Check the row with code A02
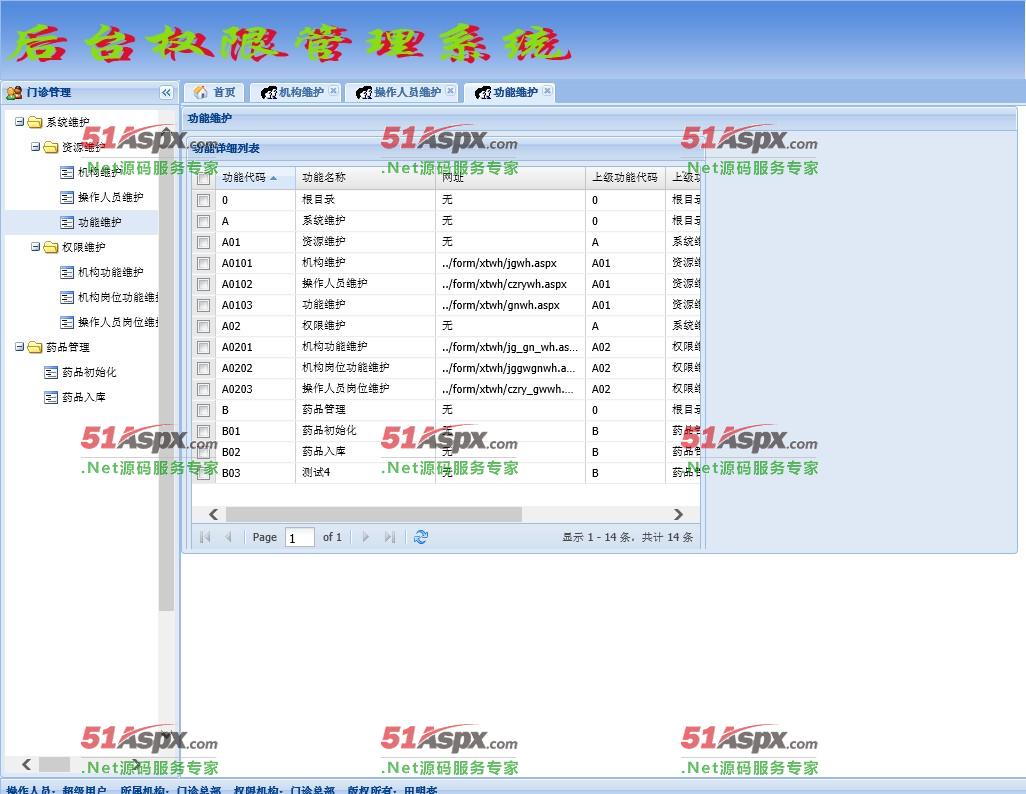This screenshot has height=794, width=1026. click(x=203, y=326)
